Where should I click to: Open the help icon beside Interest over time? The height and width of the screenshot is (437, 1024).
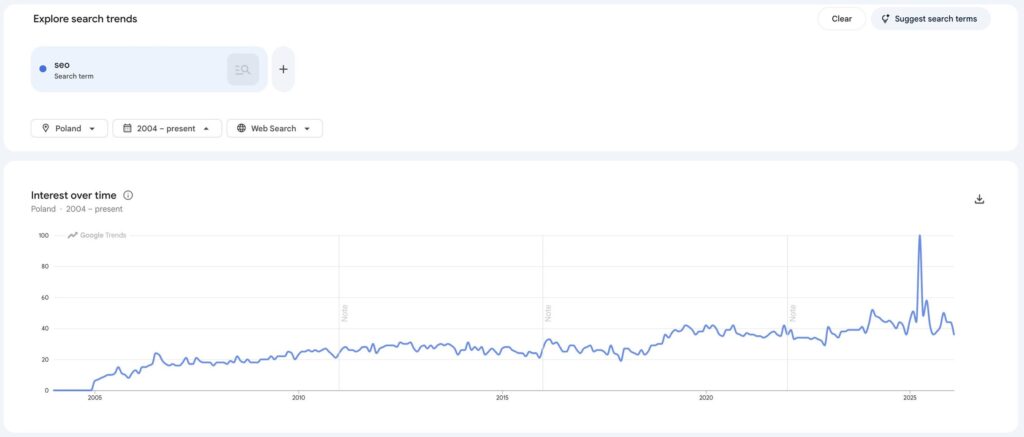tap(128, 195)
